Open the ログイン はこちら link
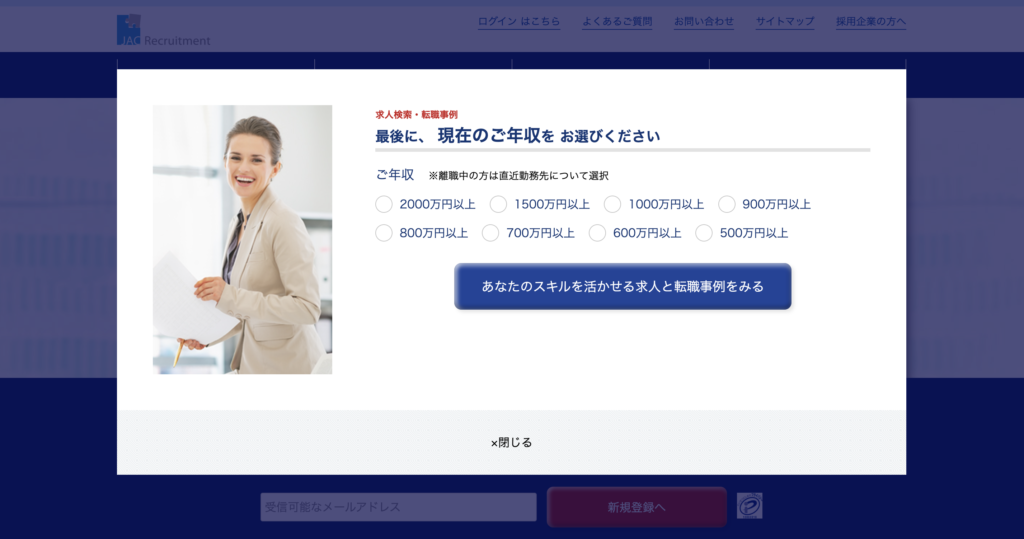This screenshot has width=1024, height=539. pos(518,21)
